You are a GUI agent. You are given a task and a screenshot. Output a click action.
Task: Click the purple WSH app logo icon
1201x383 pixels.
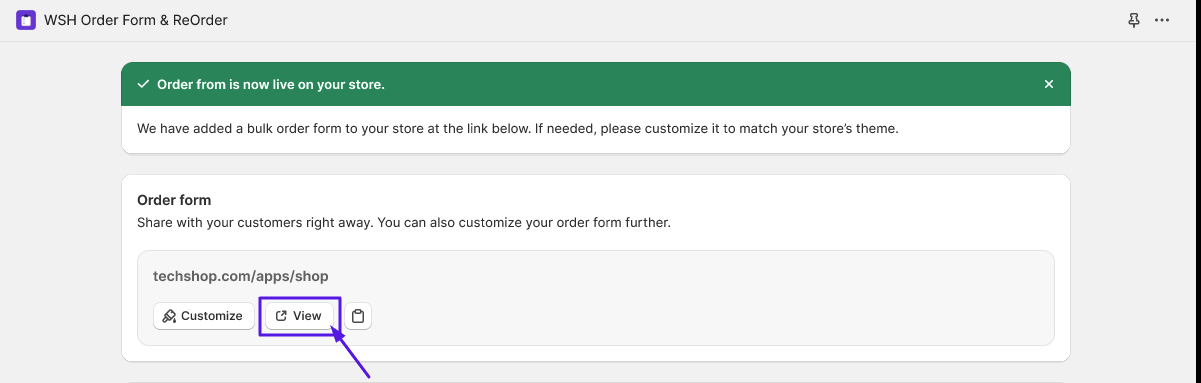26,20
